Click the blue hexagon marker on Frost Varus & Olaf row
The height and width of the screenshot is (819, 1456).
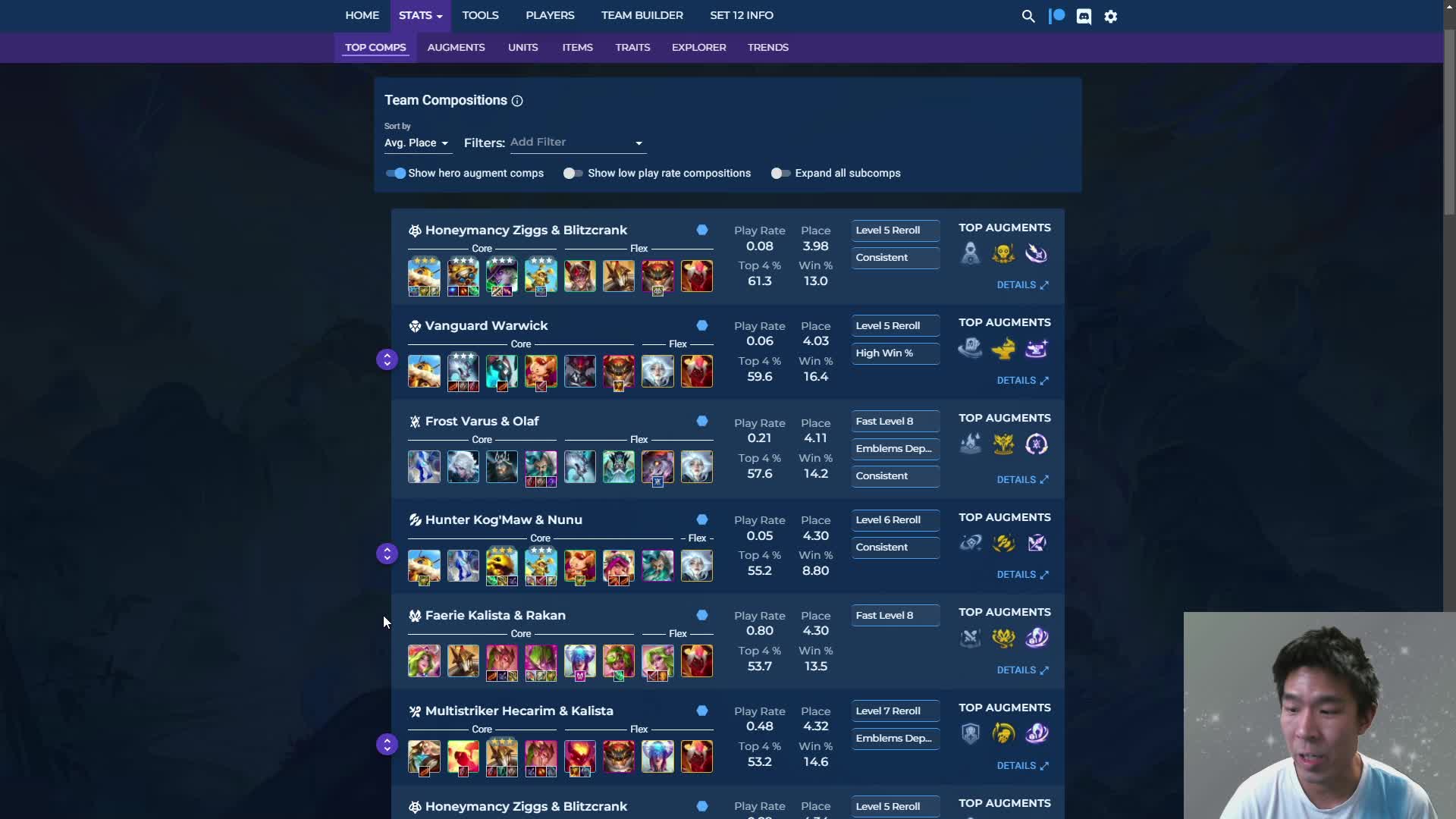tap(702, 421)
